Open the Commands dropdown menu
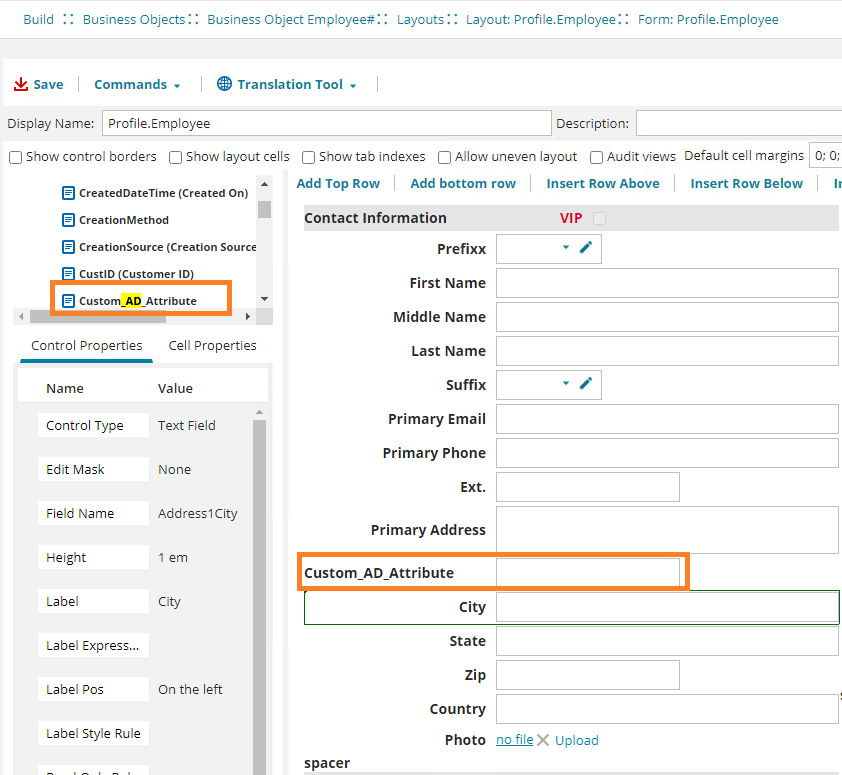Viewport: 842px width, 775px height. (137, 84)
